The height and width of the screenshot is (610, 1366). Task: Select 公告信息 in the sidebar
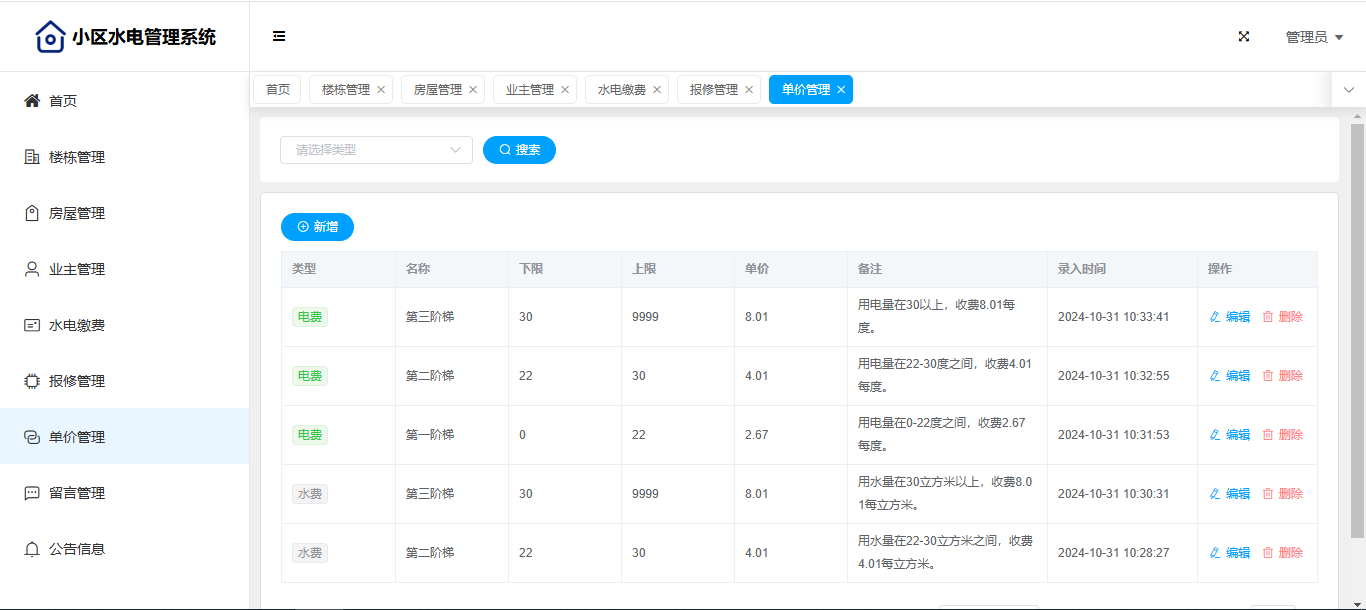[x=77, y=549]
